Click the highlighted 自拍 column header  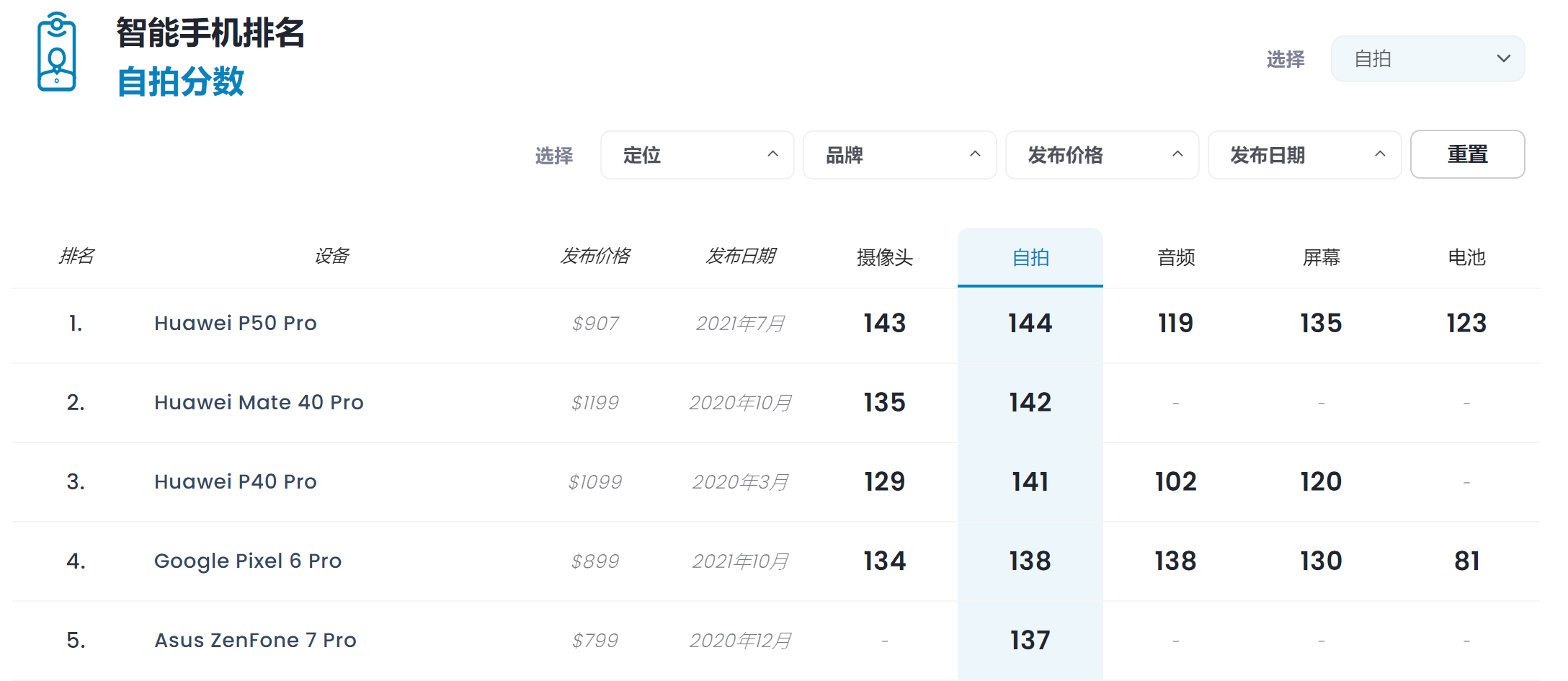click(x=1030, y=257)
